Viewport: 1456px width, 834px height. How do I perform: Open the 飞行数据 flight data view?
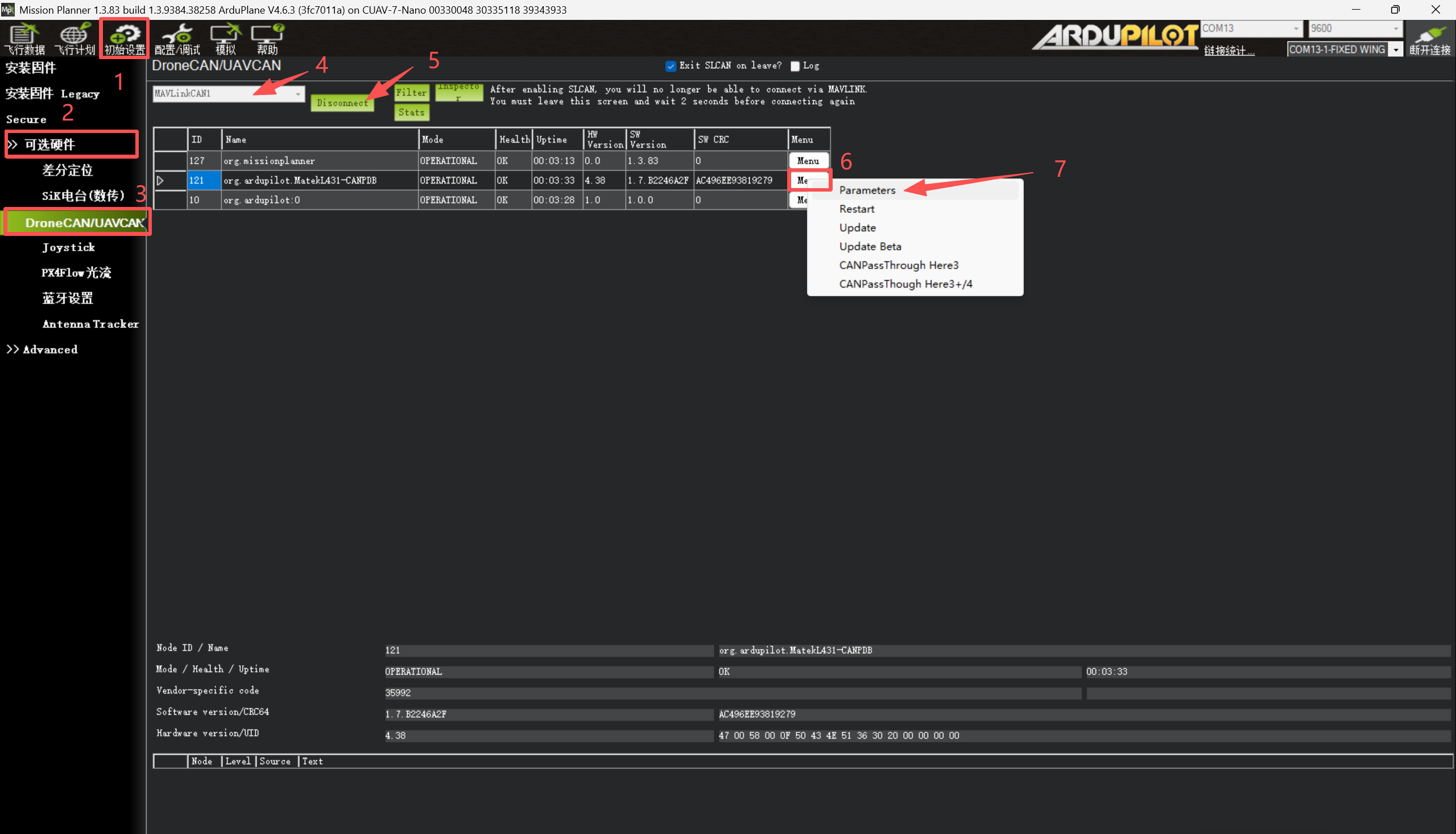coord(24,39)
